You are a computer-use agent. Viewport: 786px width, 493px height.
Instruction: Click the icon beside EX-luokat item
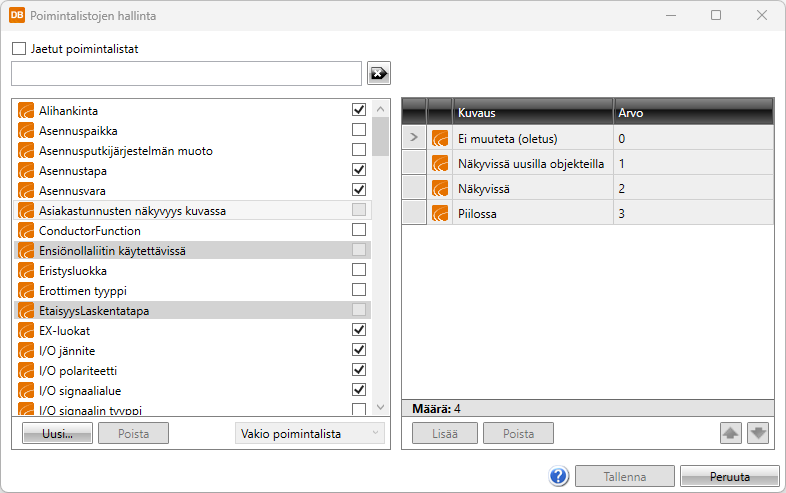[x=26, y=330]
